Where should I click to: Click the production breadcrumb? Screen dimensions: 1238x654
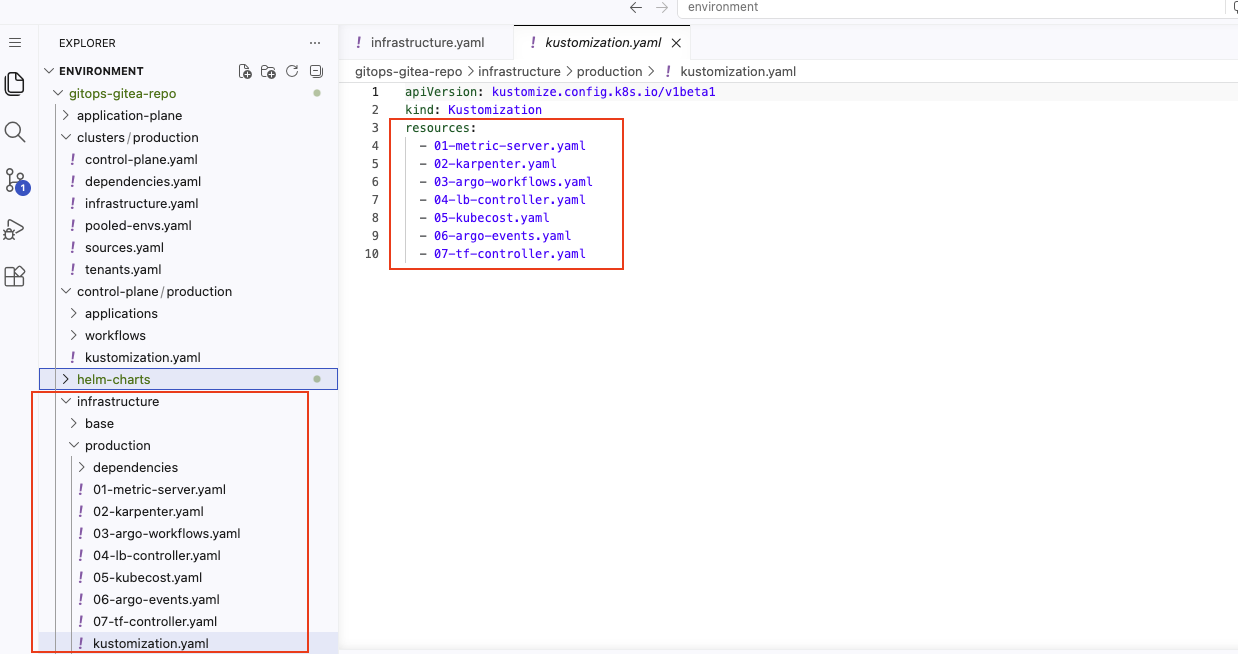coord(611,71)
